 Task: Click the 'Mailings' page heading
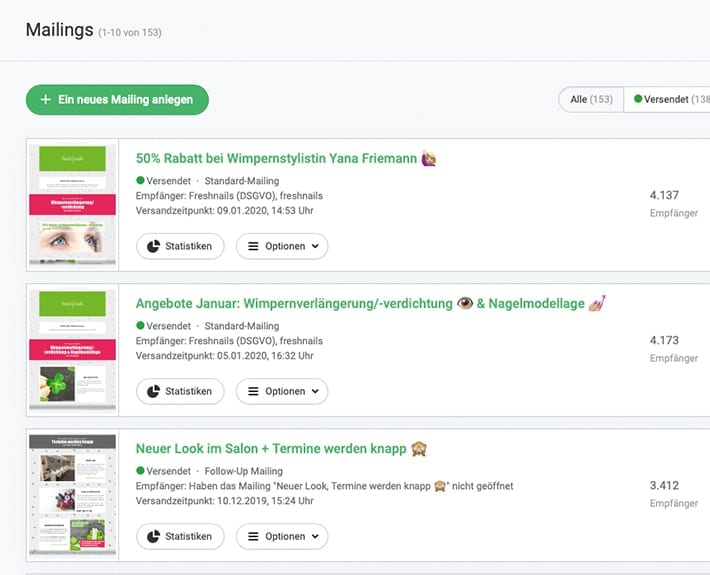[x=59, y=30]
